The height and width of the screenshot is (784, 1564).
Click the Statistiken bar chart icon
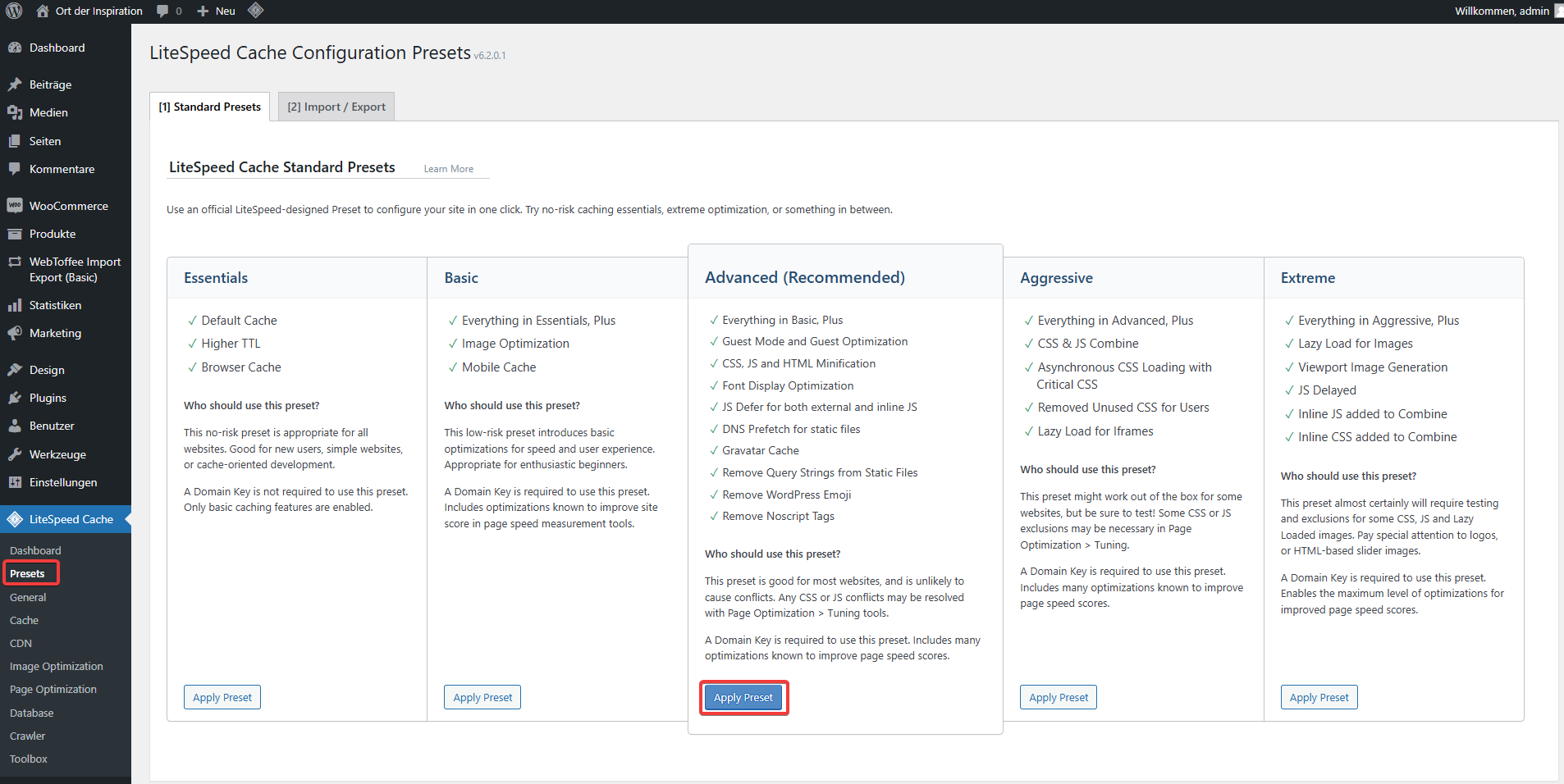(15, 305)
